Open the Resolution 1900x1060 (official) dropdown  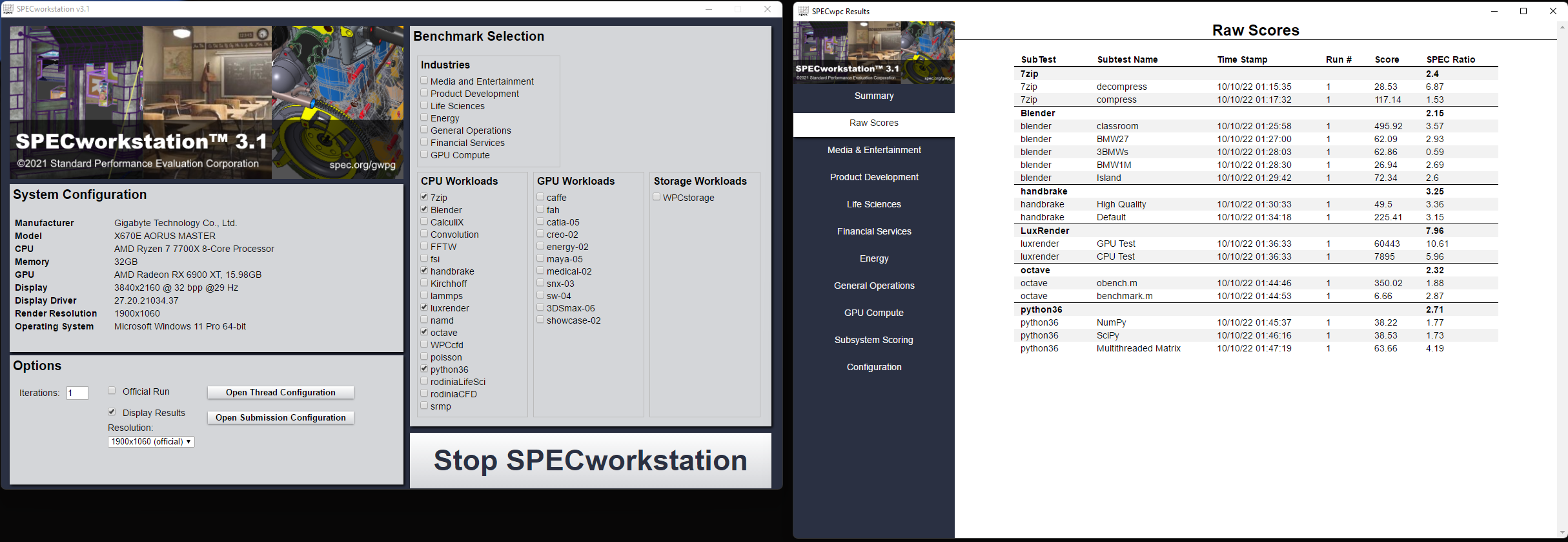pos(151,442)
